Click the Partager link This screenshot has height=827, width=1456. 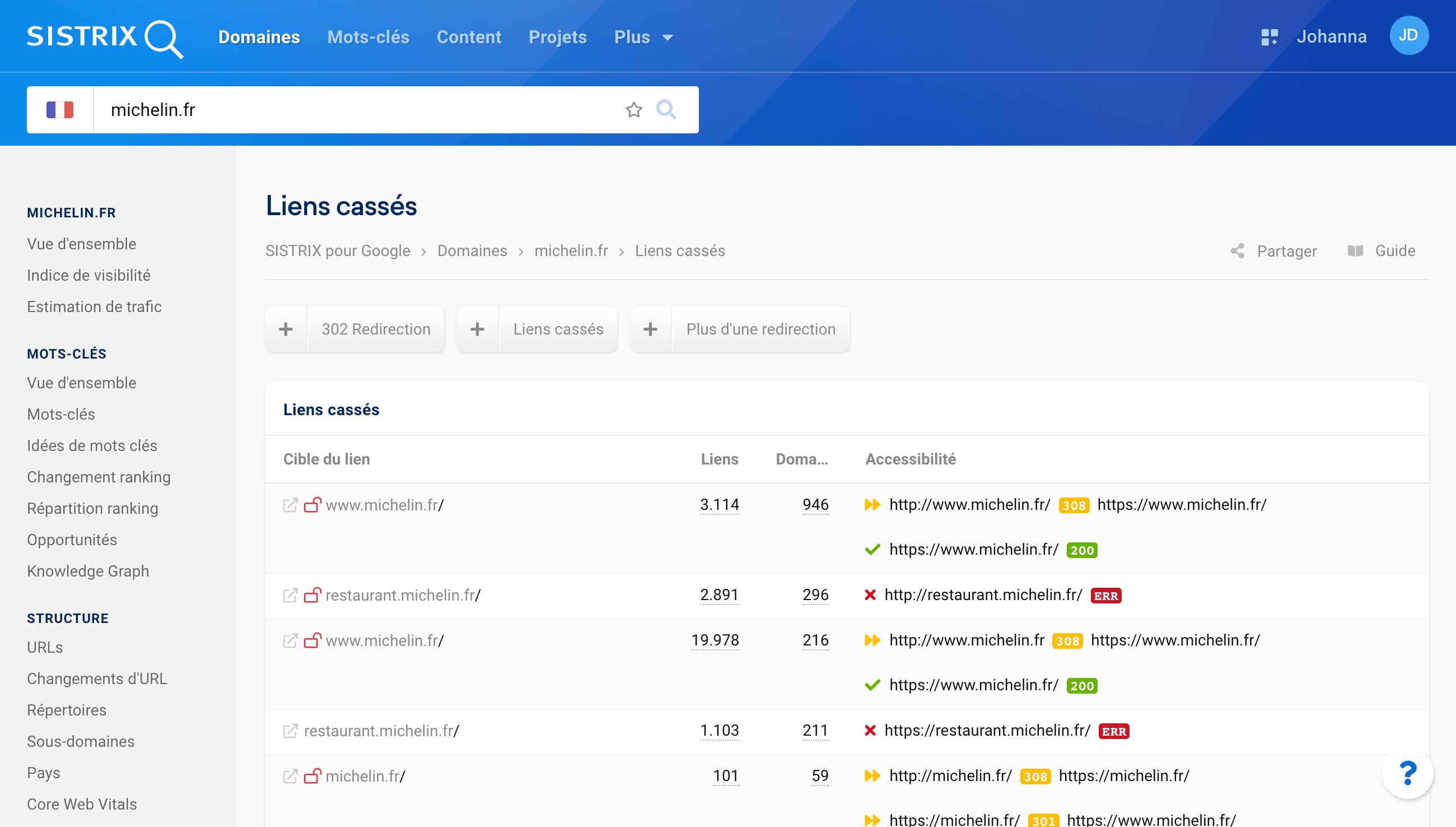[1286, 251]
